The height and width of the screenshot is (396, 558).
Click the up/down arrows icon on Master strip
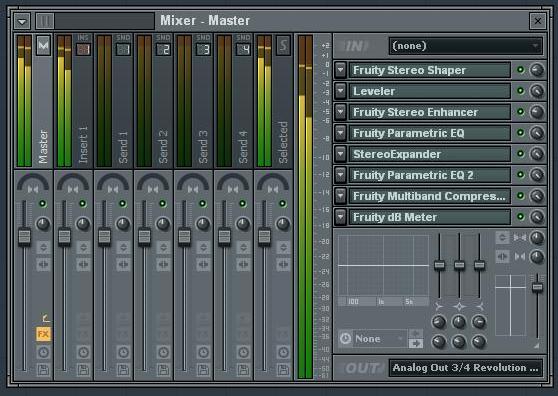[43, 247]
